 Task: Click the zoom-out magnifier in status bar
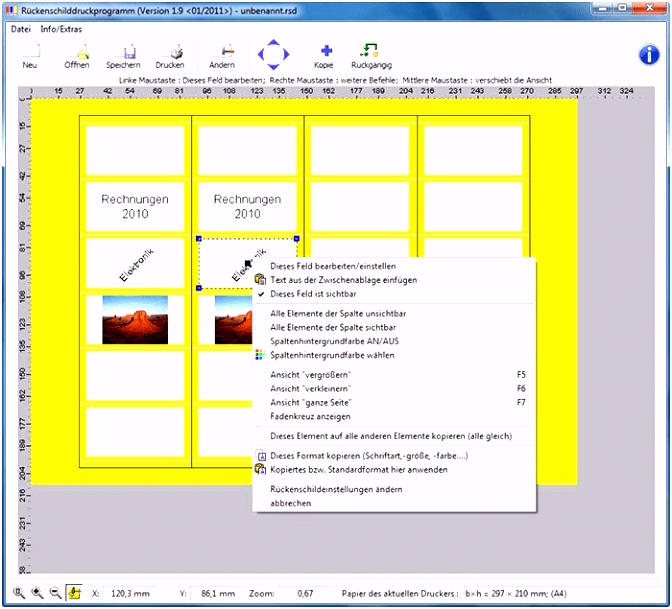pos(56,593)
